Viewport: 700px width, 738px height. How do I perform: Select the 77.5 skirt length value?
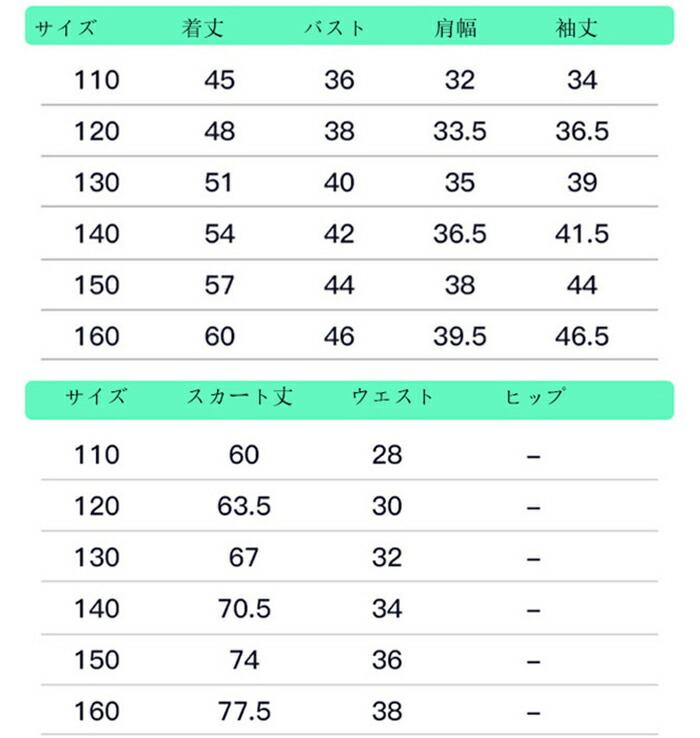pyautogui.click(x=244, y=711)
